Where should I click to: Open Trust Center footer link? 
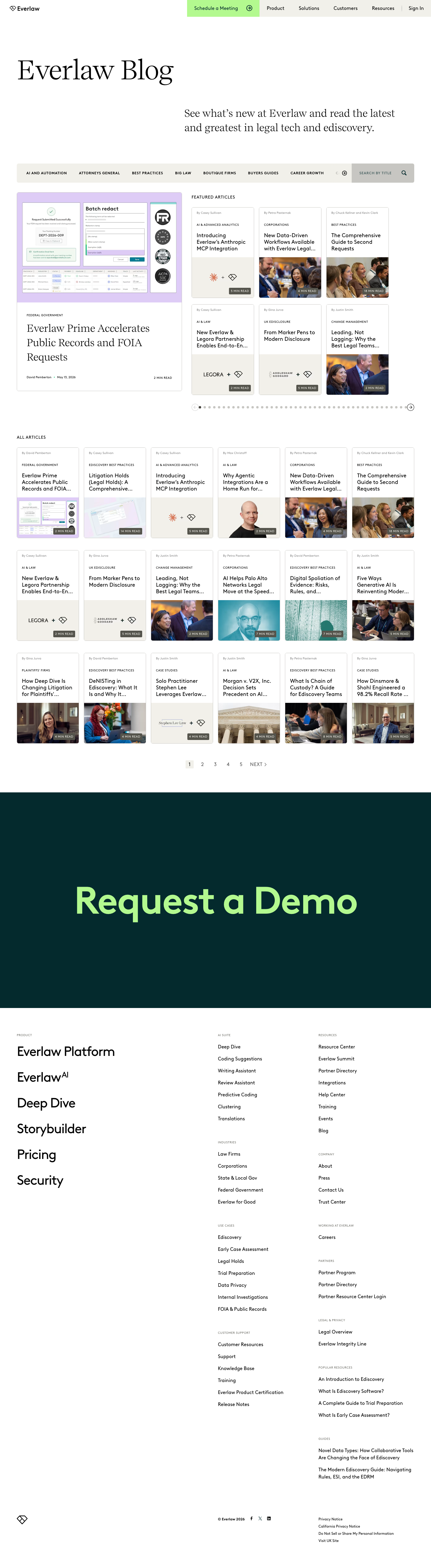(332, 1202)
